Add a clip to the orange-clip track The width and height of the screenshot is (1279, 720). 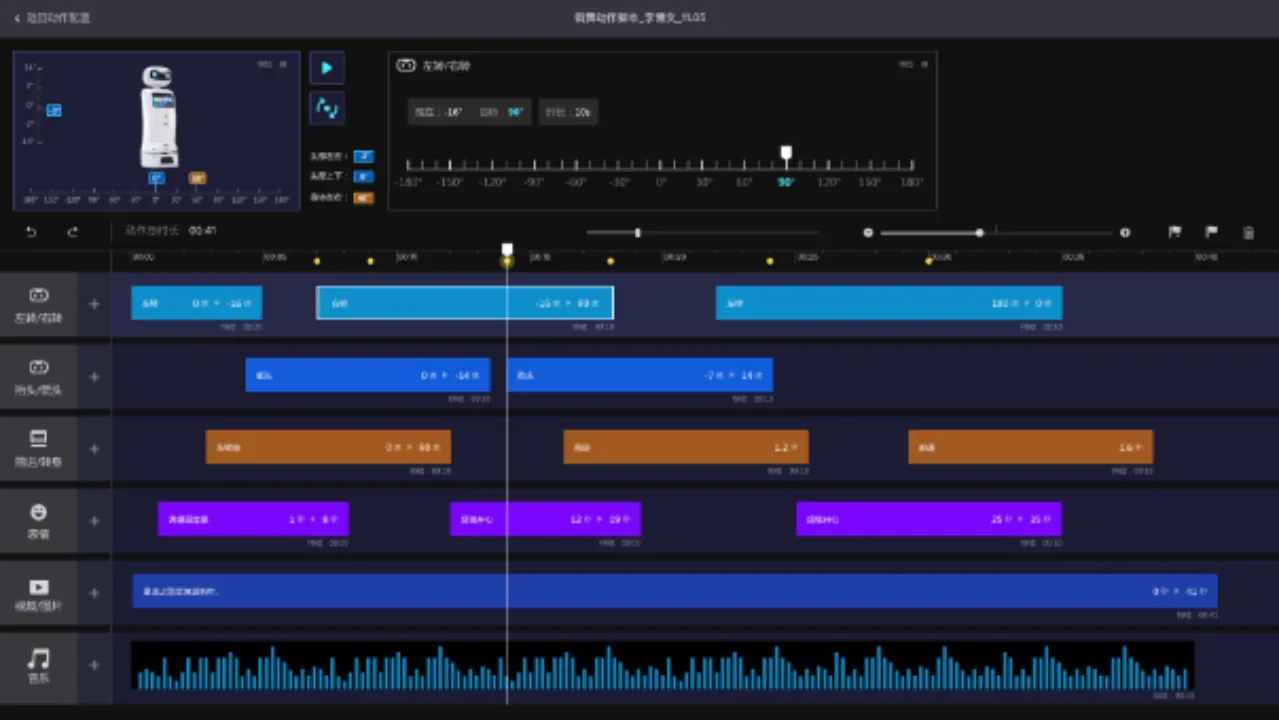point(94,449)
